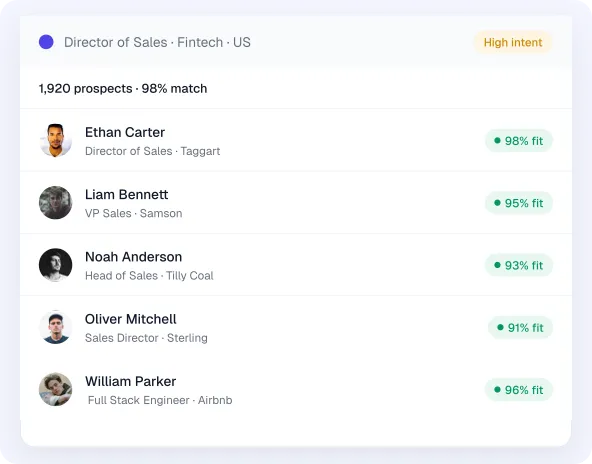This screenshot has width=592, height=464.
Task: Select the 93% fit tag
Action: (519, 265)
